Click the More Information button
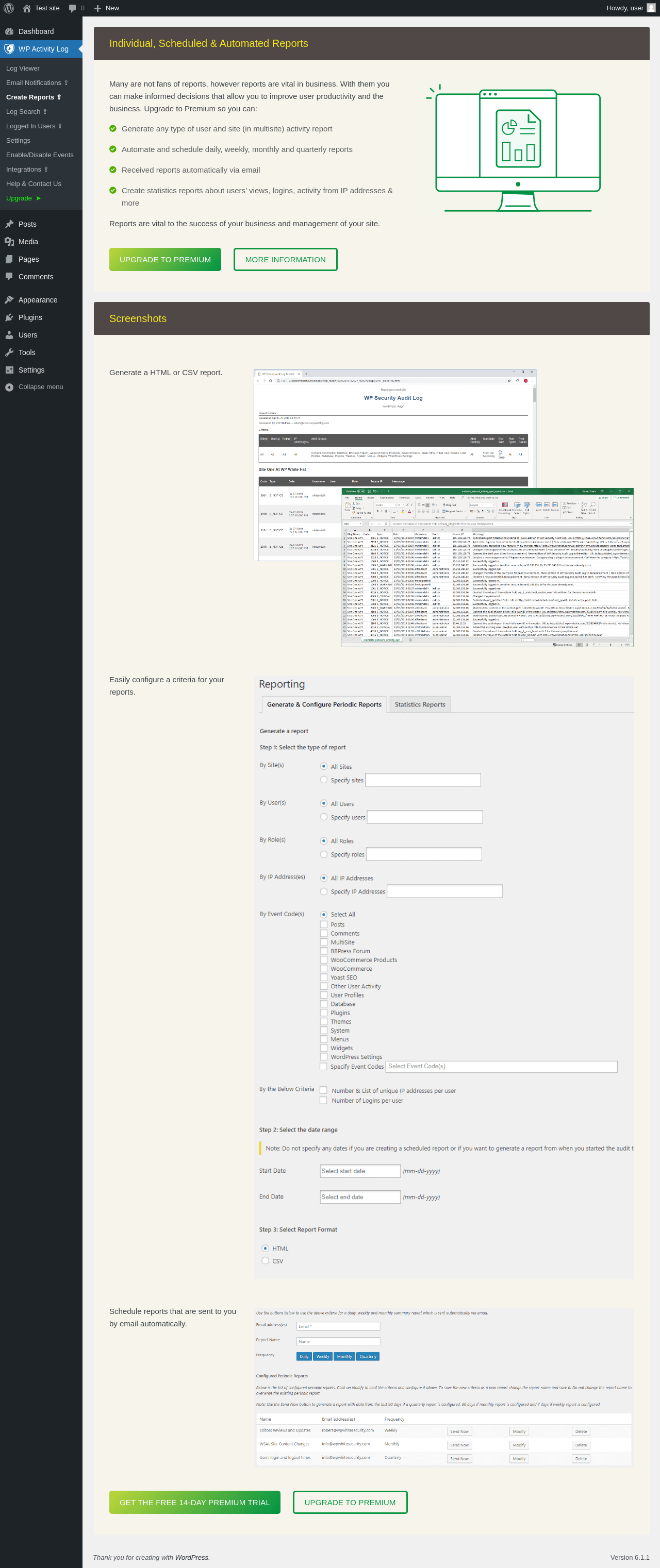Image resolution: width=660 pixels, height=1568 pixels. pos(286,259)
